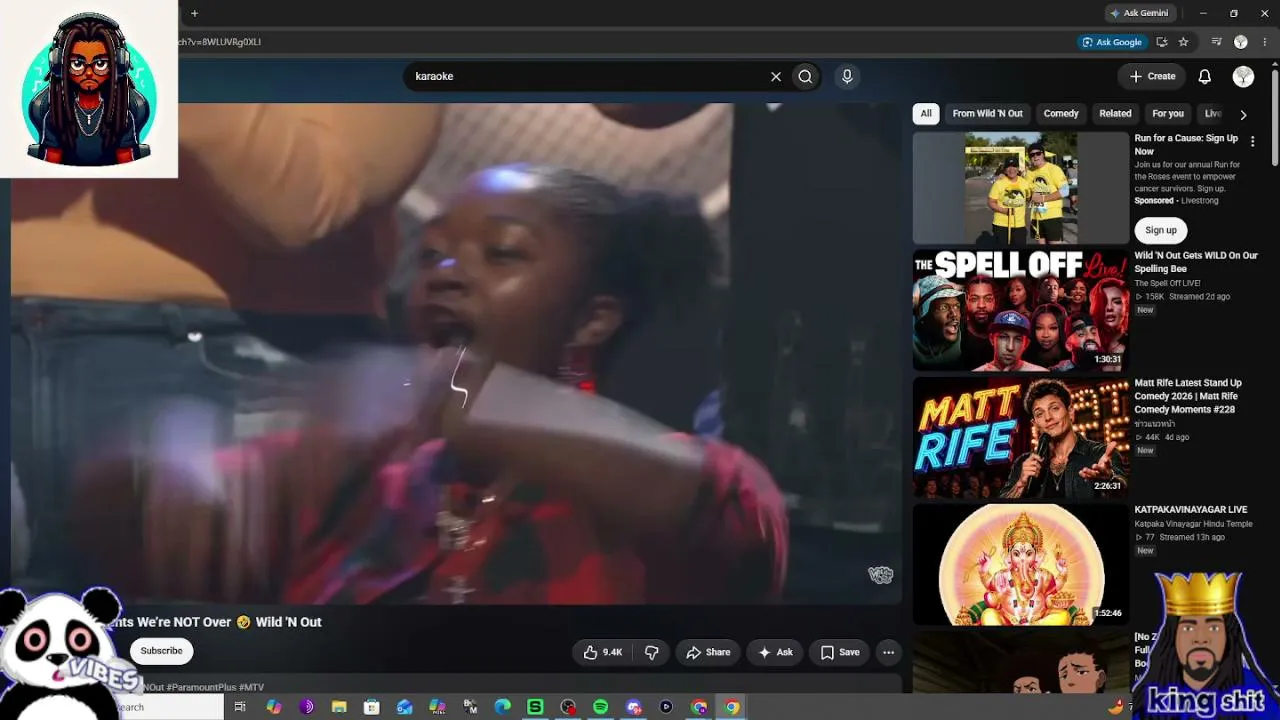The height and width of the screenshot is (720, 1280).
Task: Open Microsoft Edge from the taskbar
Action: click(502, 707)
